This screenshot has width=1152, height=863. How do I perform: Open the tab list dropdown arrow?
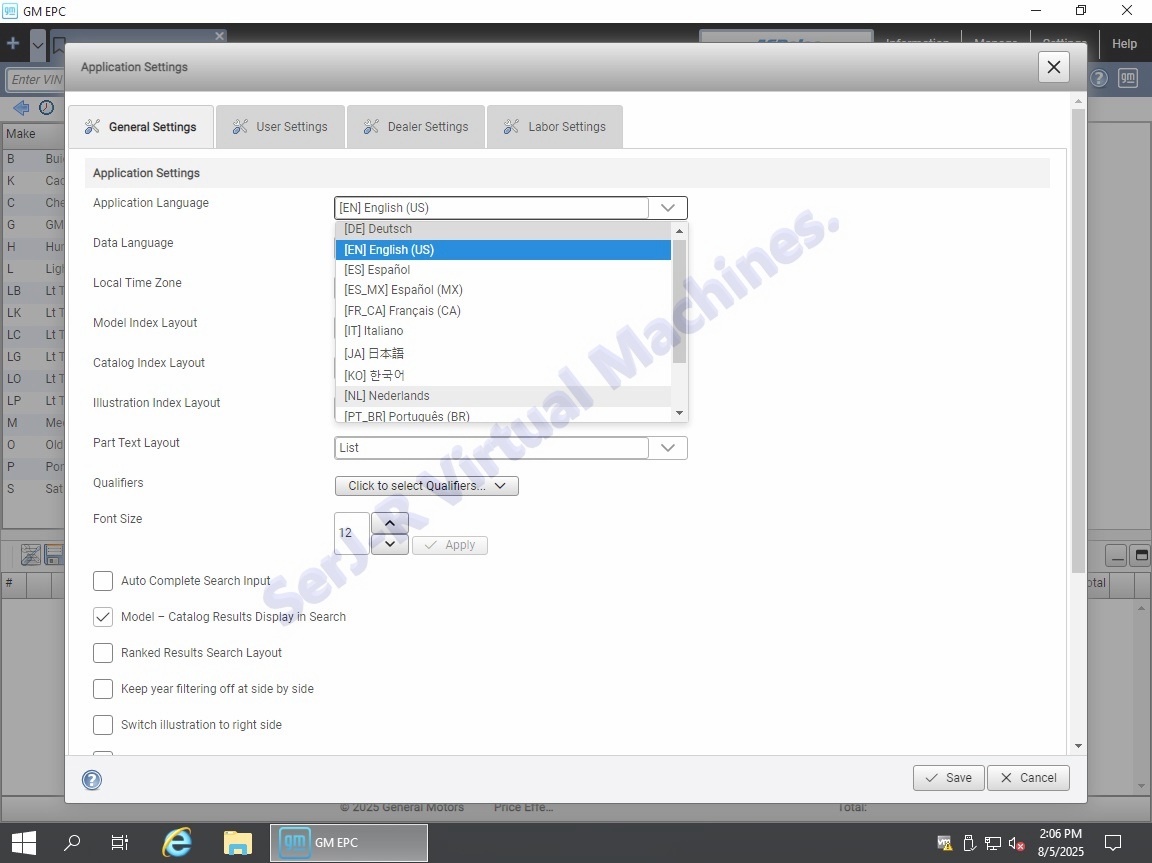click(38, 45)
